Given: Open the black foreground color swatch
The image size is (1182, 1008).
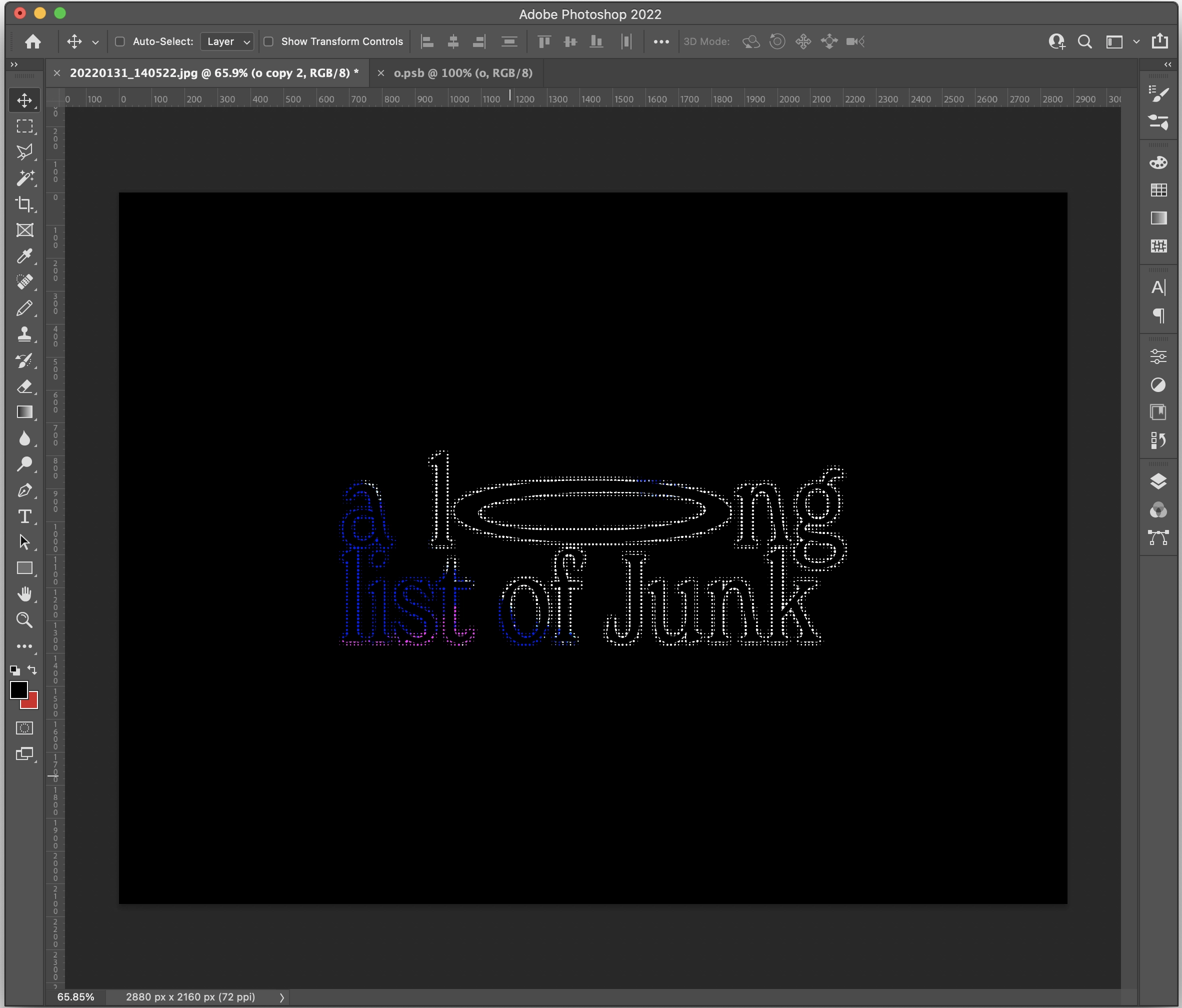Looking at the screenshot, I should 18,689.
